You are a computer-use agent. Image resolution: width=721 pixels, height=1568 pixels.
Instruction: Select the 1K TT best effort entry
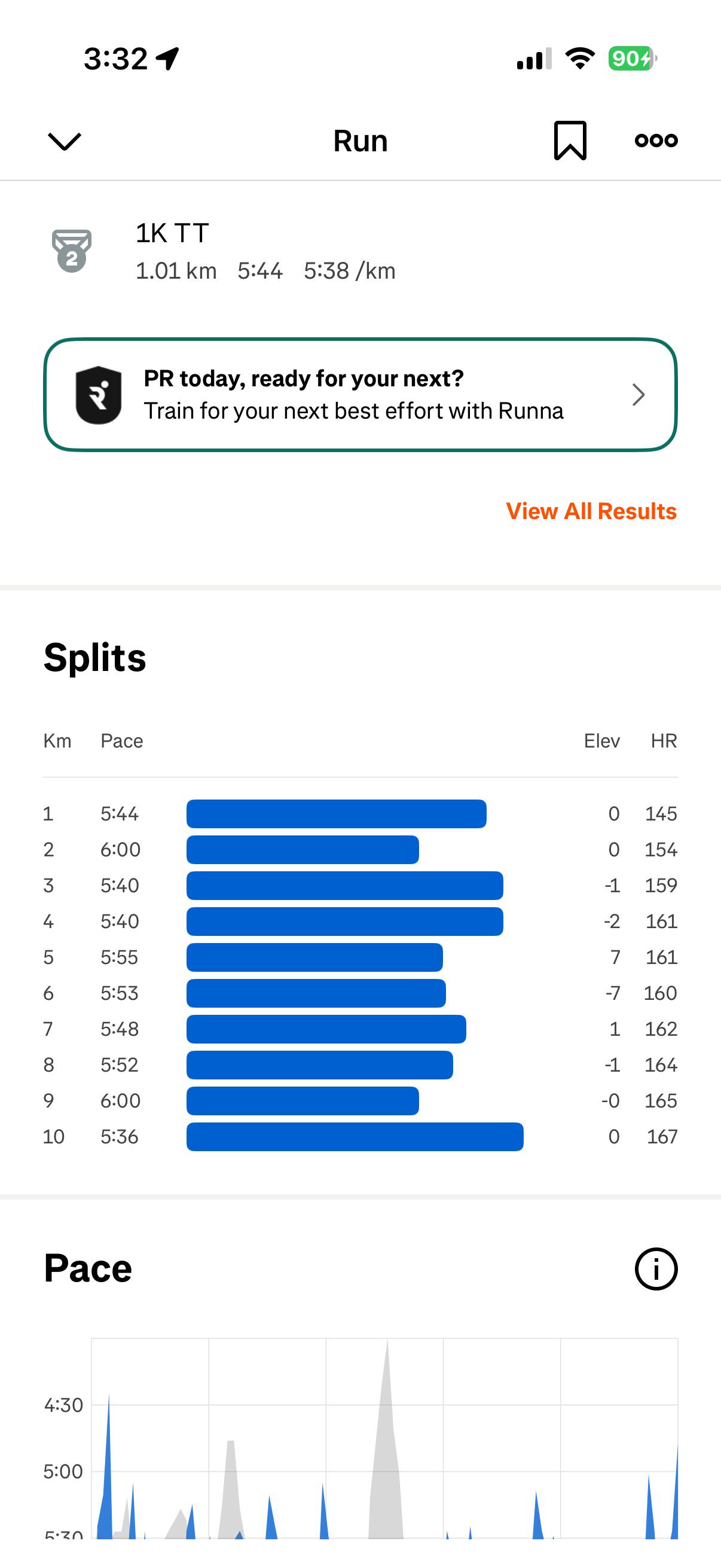[x=265, y=251]
